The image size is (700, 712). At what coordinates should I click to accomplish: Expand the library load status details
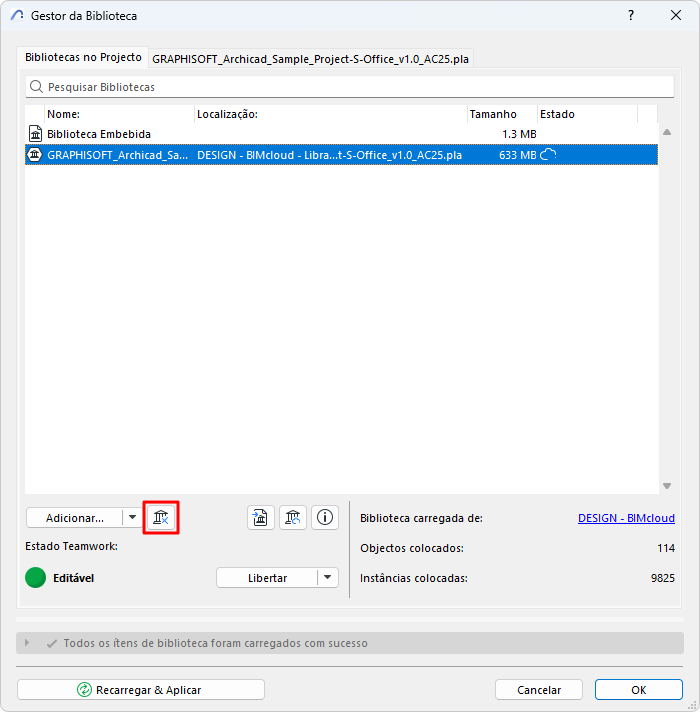27,643
